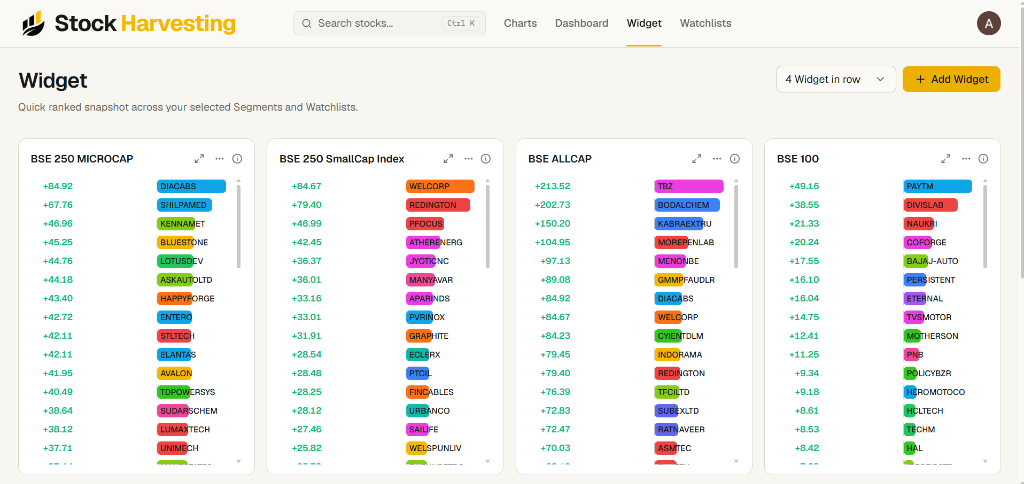
Task: Open more options for BSE ALLCAP widget
Action: coord(717,159)
